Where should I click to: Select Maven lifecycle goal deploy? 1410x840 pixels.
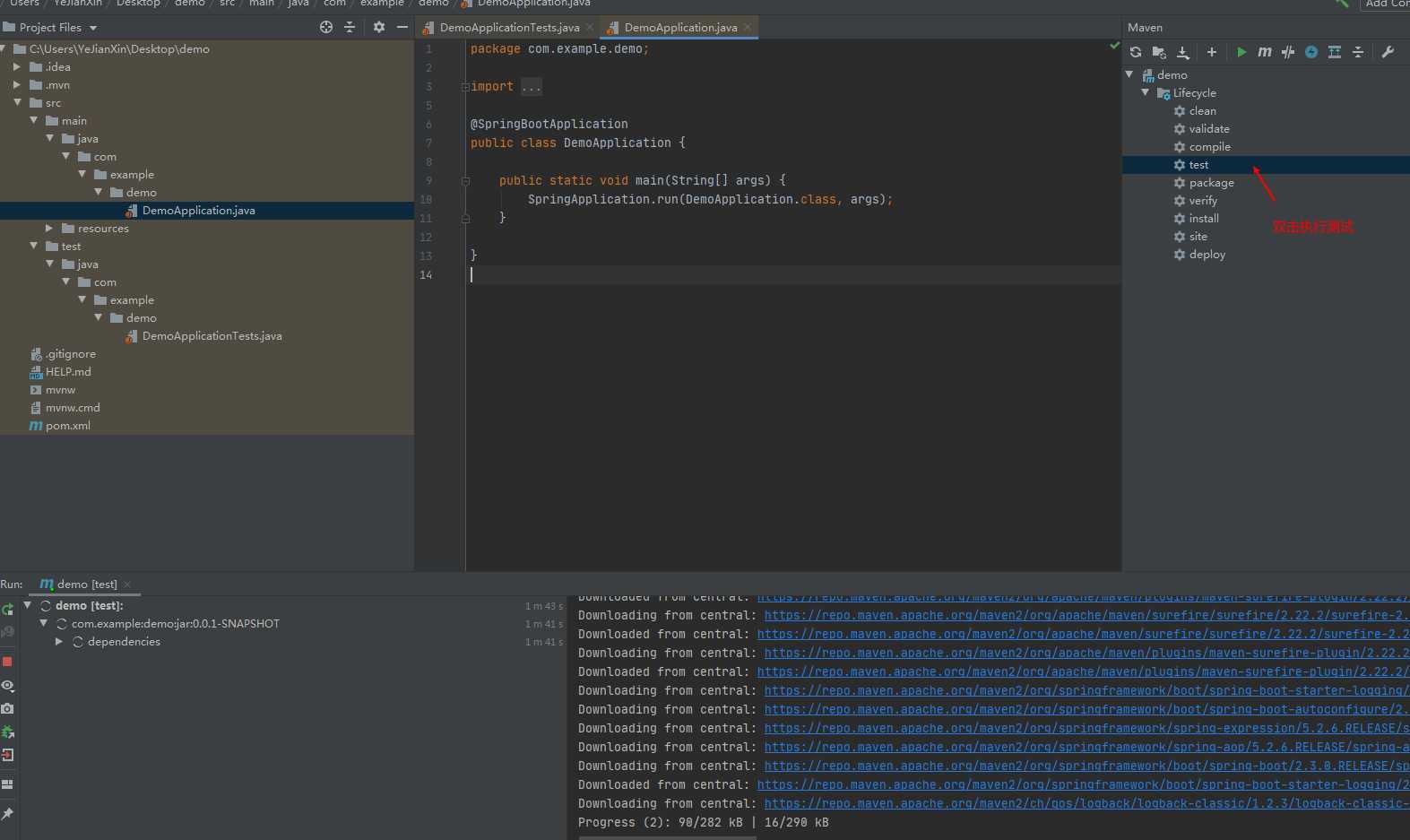[1207, 255]
